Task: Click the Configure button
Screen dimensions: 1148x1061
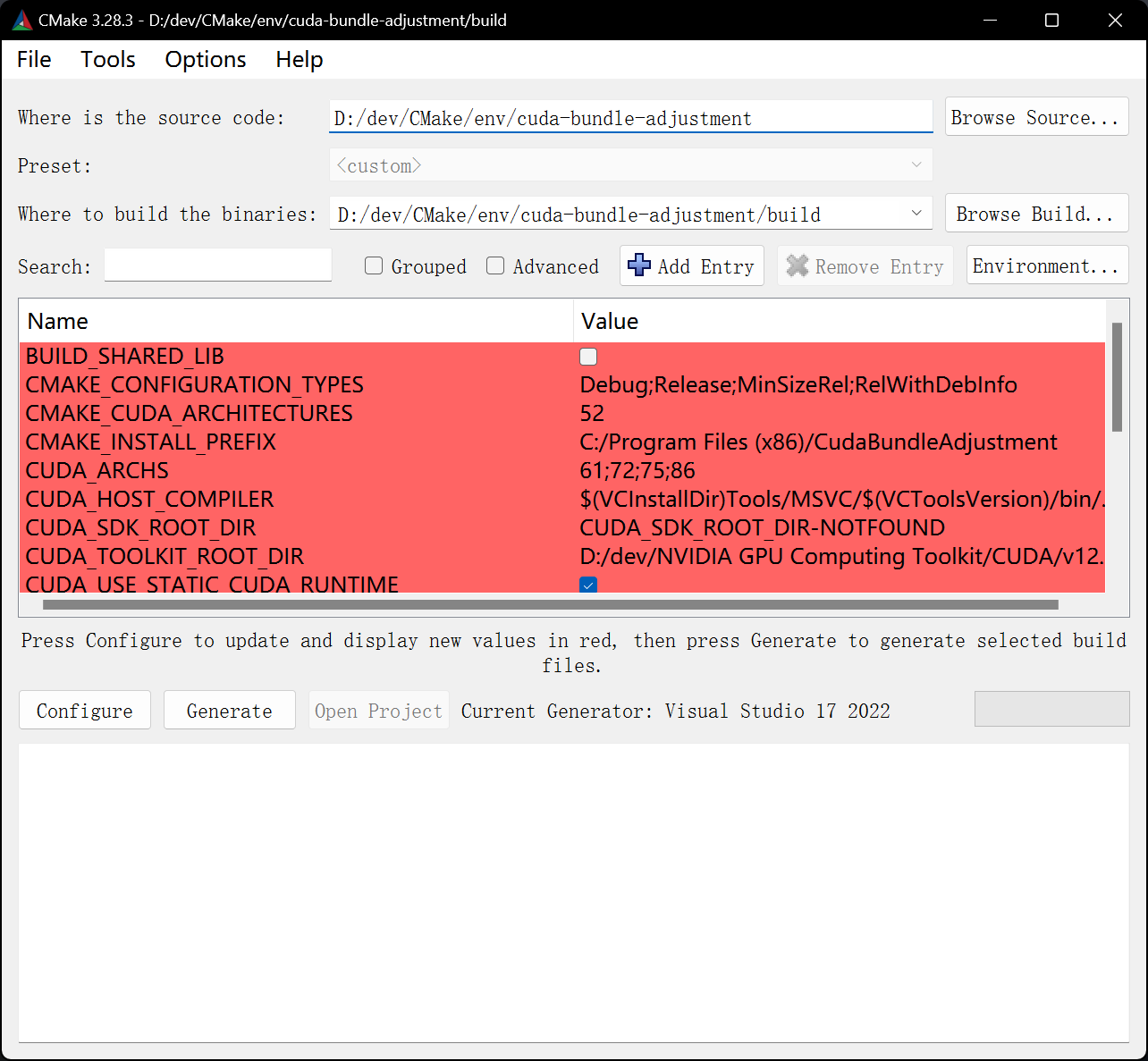Action: click(x=85, y=711)
